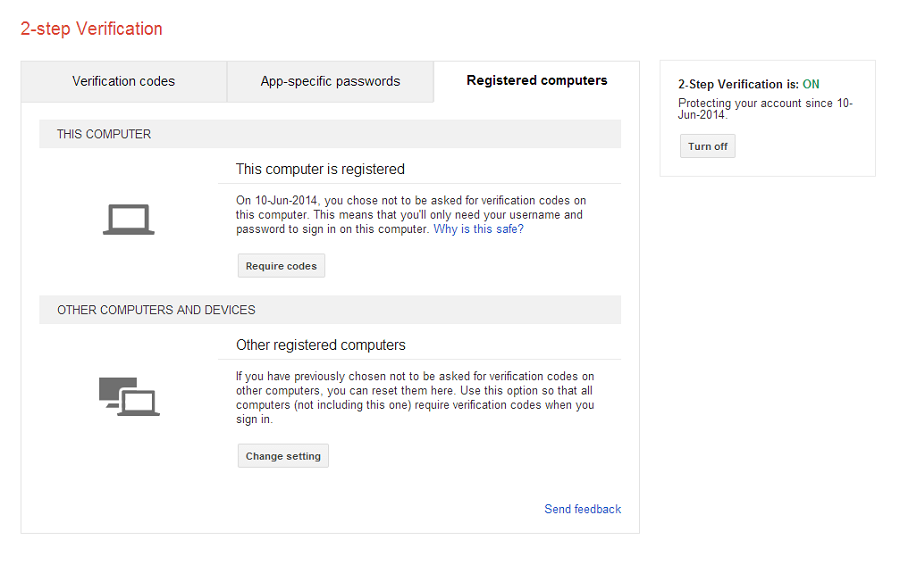Switch to the Verification codes tab
Image resolution: width=900 pixels, height=565 pixels.
coord(123,82)
